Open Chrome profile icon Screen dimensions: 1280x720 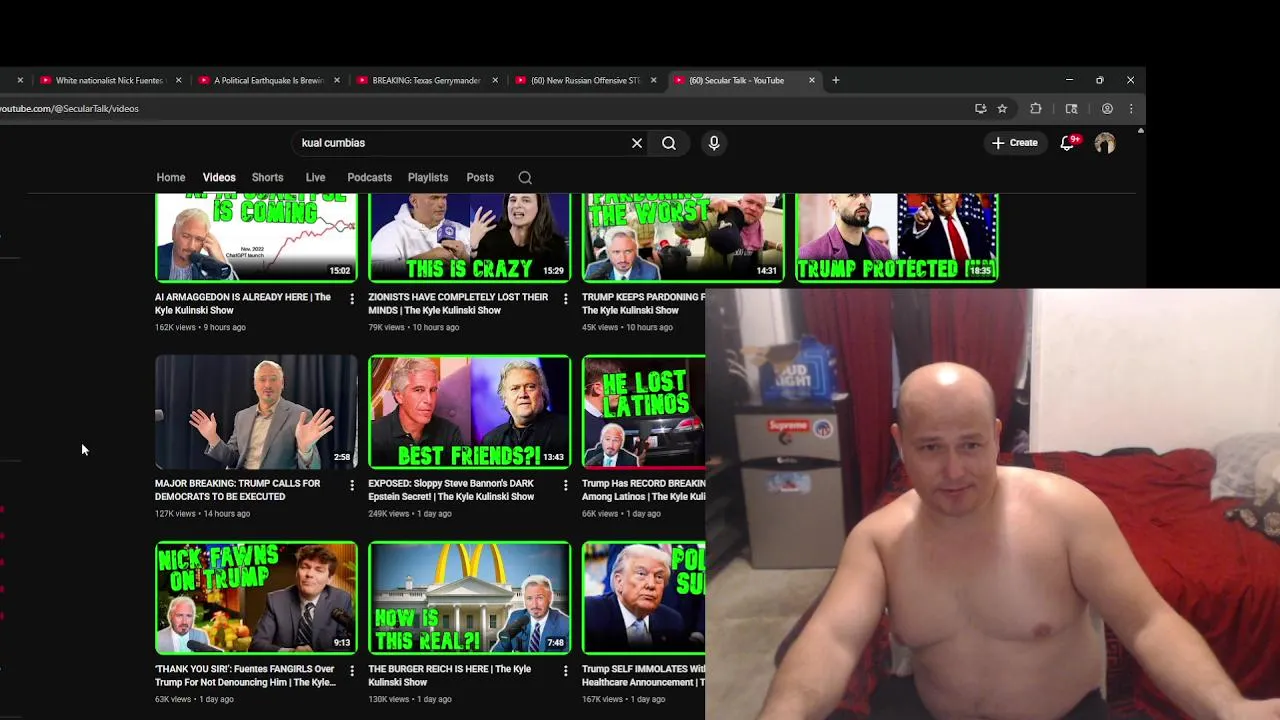coord(1107,108)
